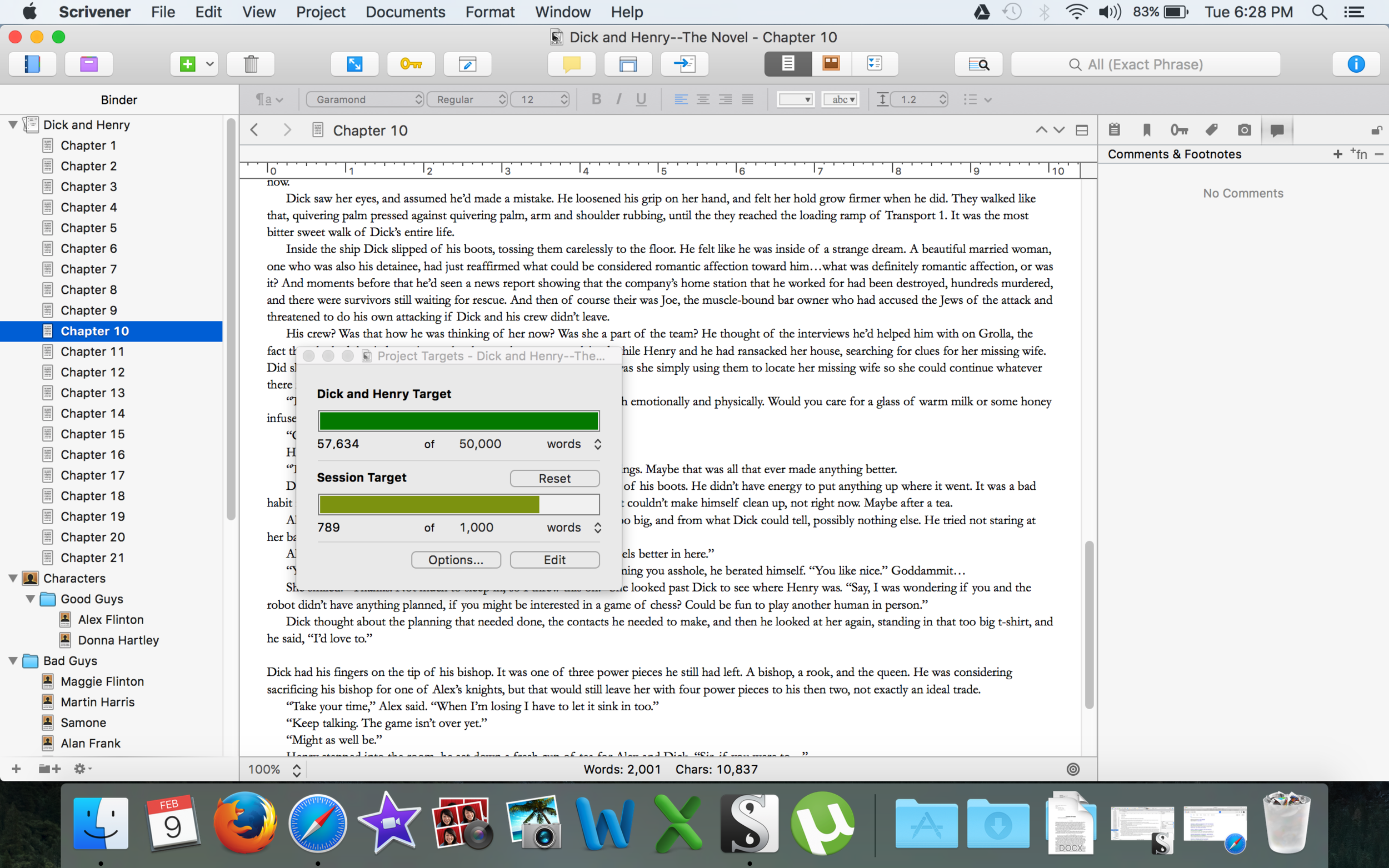Screen dimensions: 1389x868
Task: Click the green Add item button
Action: coord(187,64)
